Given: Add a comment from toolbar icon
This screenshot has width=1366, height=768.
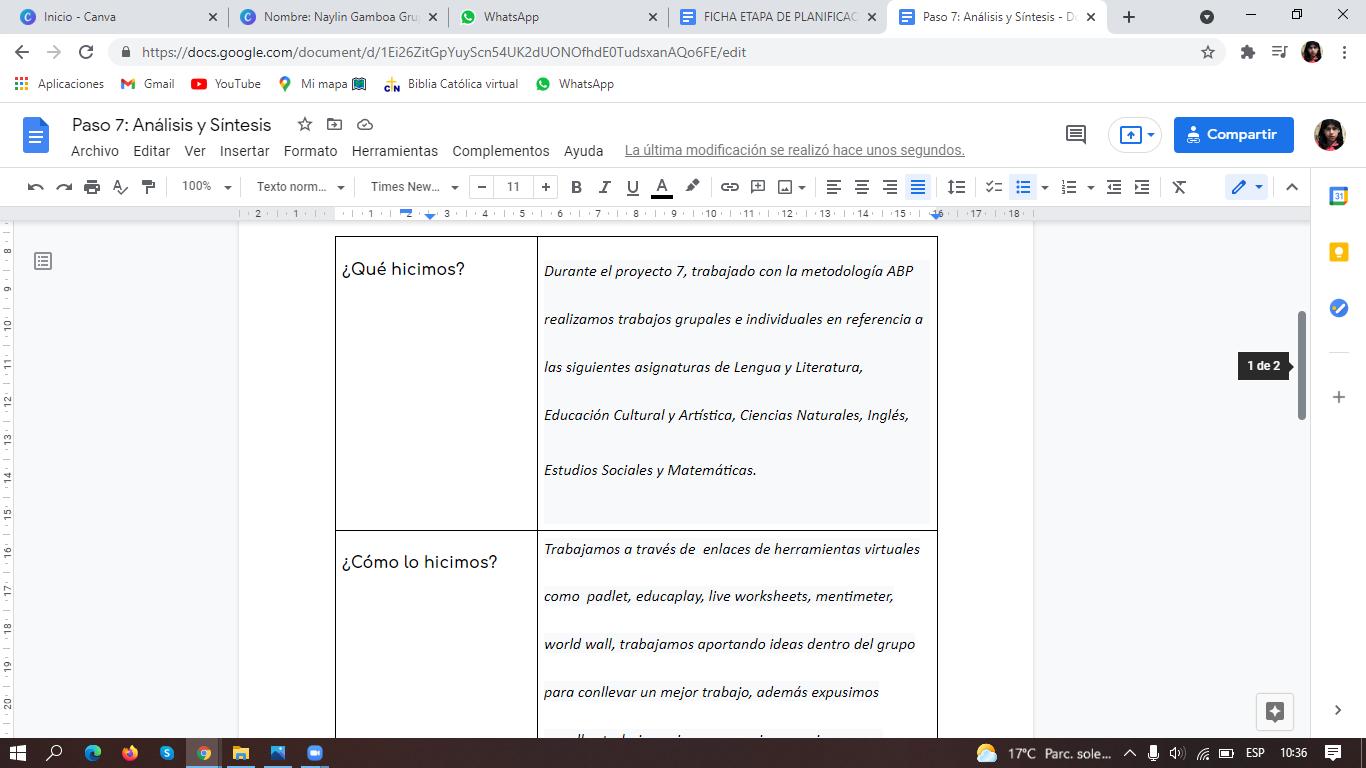Looking at the screenshot, I should pos(758,187).
